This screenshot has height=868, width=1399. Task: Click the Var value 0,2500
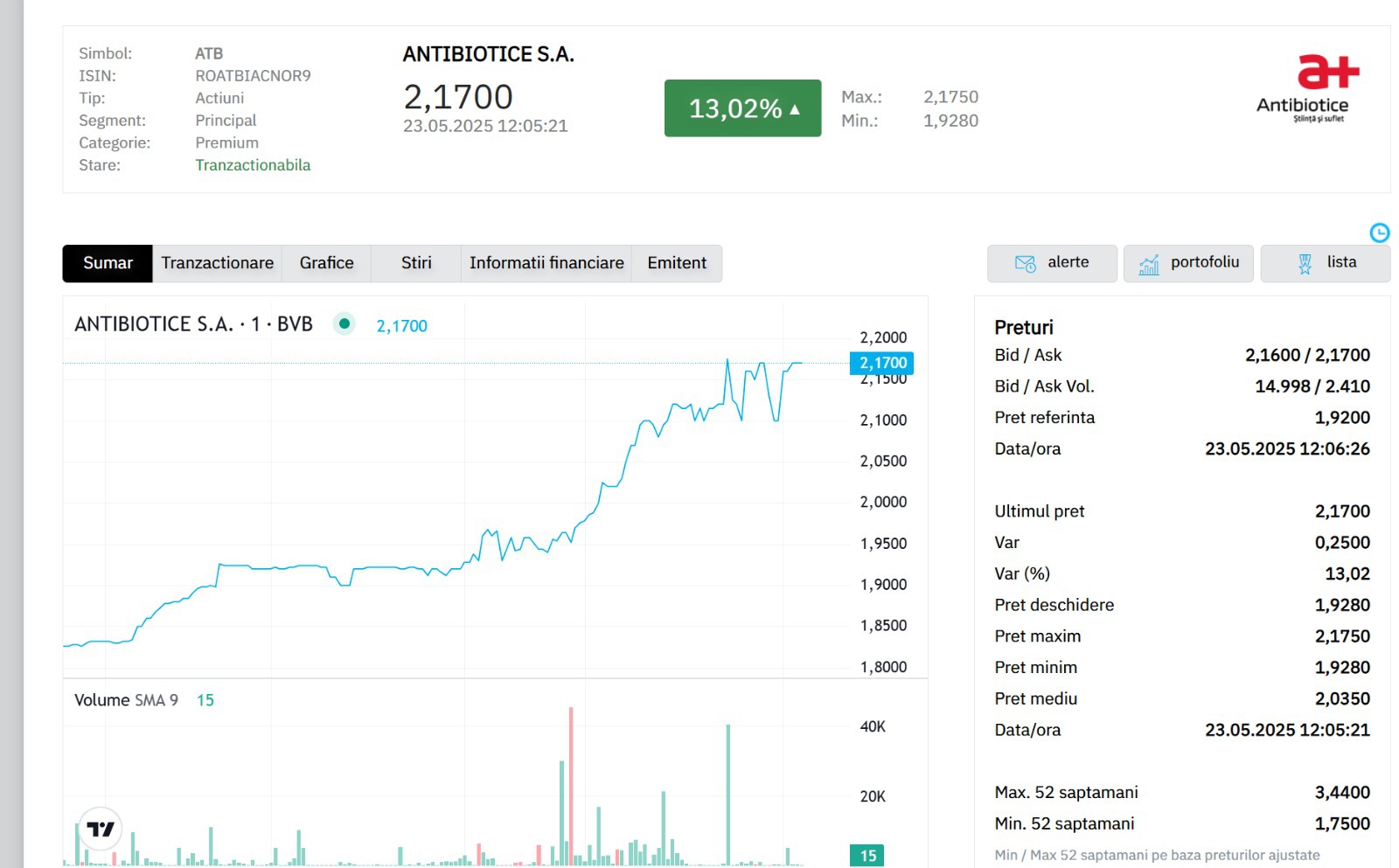[1342, 543]
